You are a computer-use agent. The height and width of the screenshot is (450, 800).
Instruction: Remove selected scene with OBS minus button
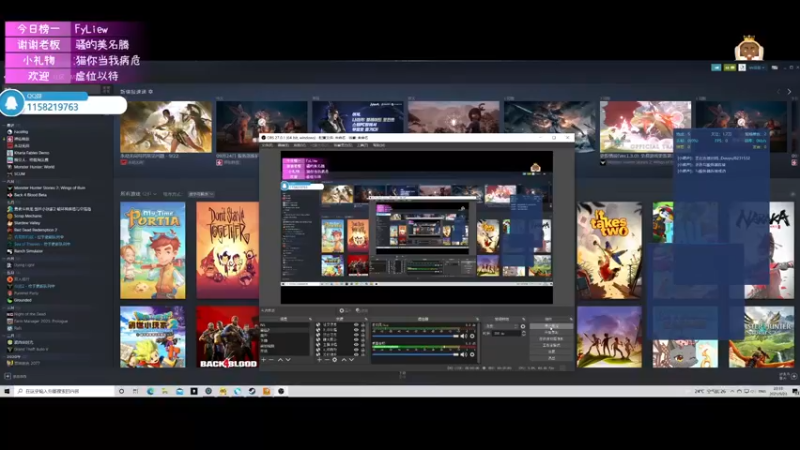(x=271, y=360)
